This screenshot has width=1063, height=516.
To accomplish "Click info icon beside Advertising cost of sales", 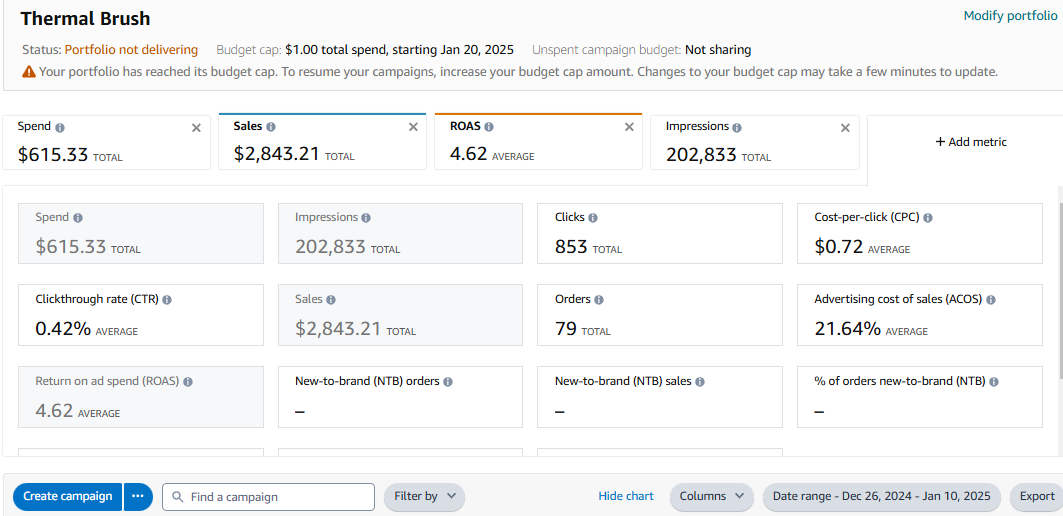I will 990,299.
